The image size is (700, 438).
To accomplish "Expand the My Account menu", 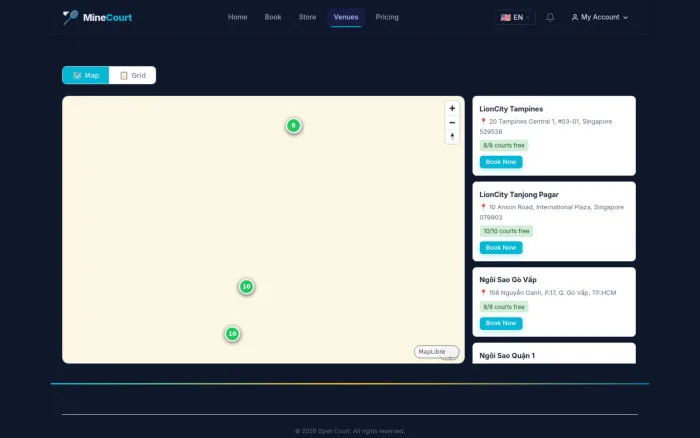I will pos(600,17).
